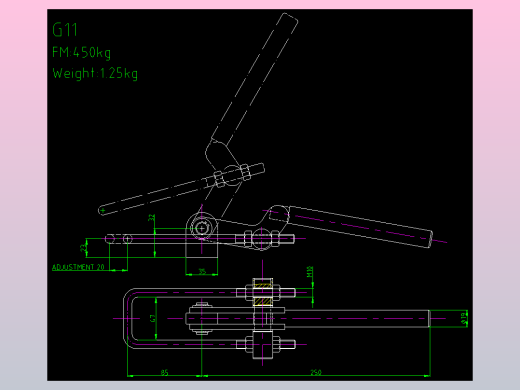Screen dimensions: 520x390
Task: Click the 32 vertical dimension value
Action: tap(152, 218)
